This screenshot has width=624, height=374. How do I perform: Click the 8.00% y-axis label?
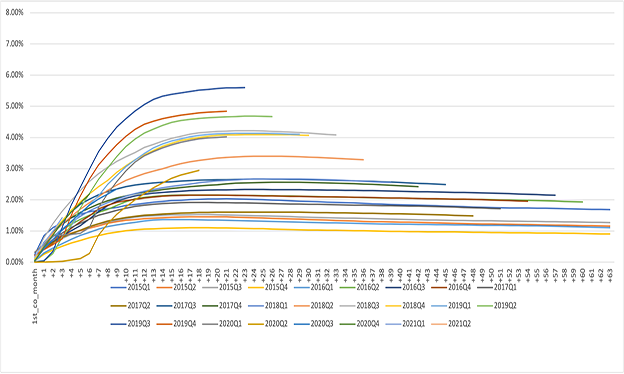[x=15, y=12]
